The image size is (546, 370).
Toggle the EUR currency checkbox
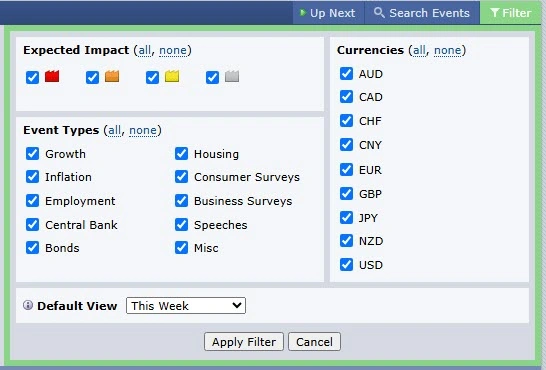(346, 170)
